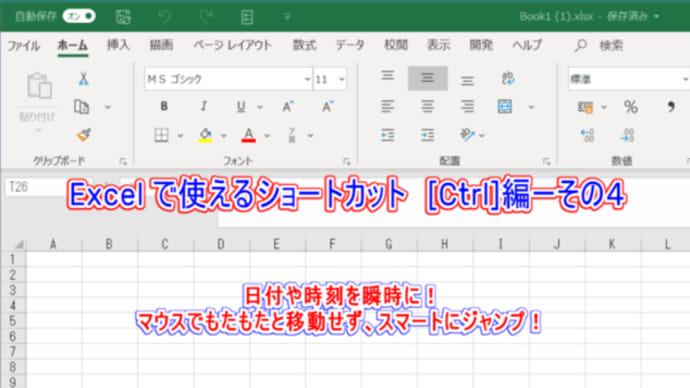690x388 pixels.
Task: Click top align icon
Action: tap(387, 76)
